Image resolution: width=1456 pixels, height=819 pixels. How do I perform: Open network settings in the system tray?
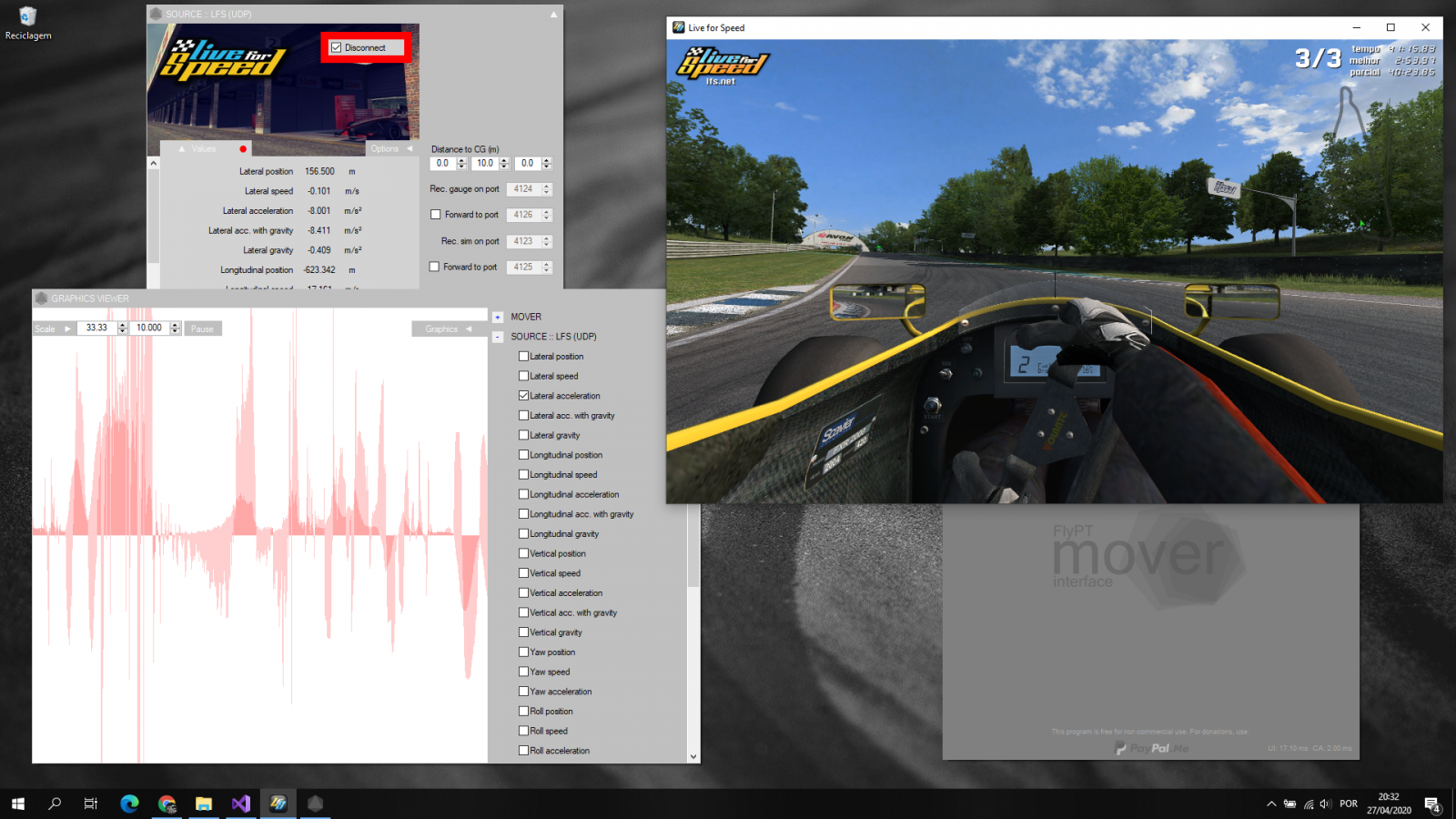(x=1309, y=804)
